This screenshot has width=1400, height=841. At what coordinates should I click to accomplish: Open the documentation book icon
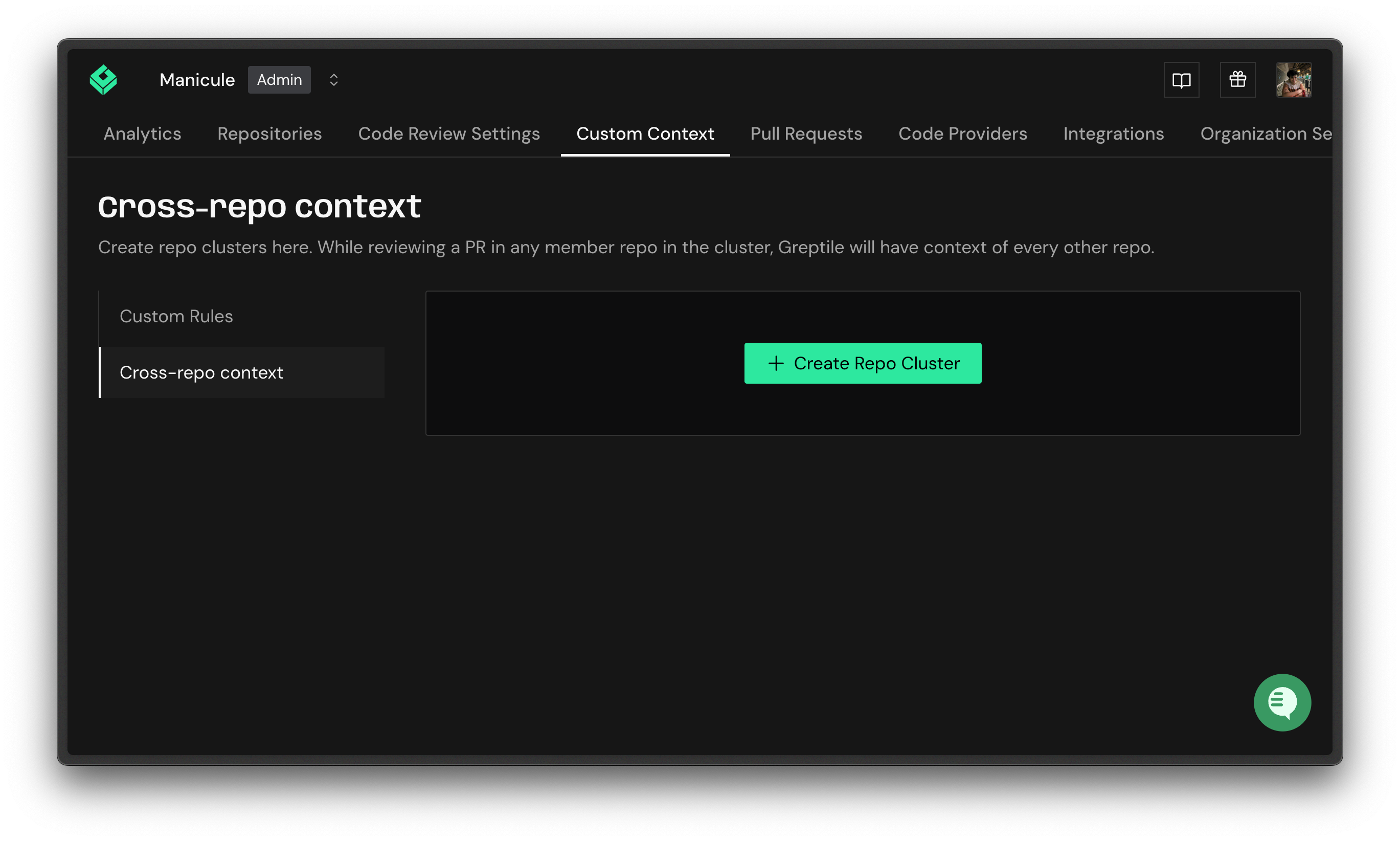coord(1181,80)
